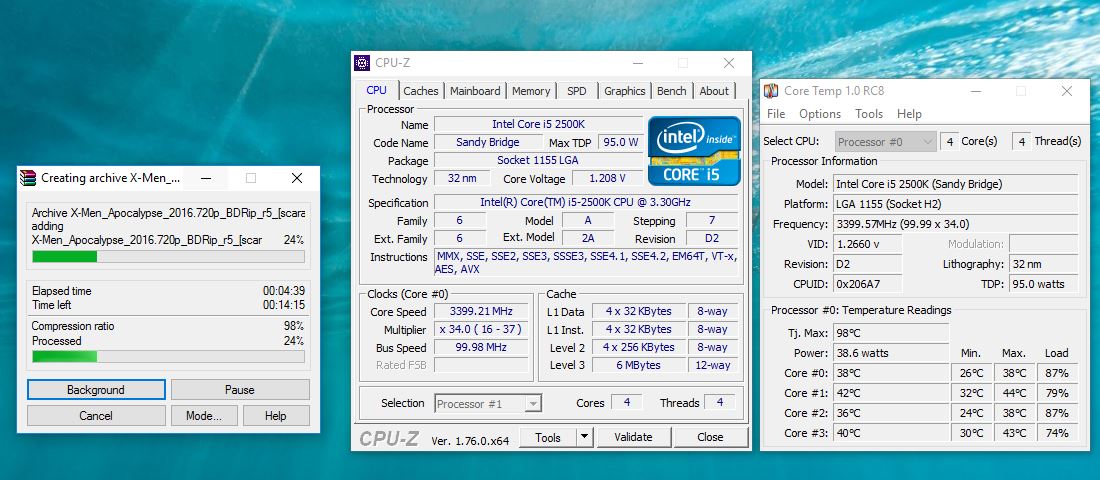
Task: Open the Bench tab
Action: (671, 91)
